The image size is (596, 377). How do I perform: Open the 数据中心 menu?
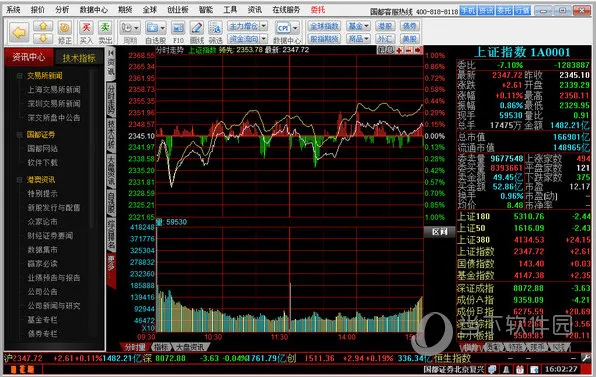(x=94, y=10)
